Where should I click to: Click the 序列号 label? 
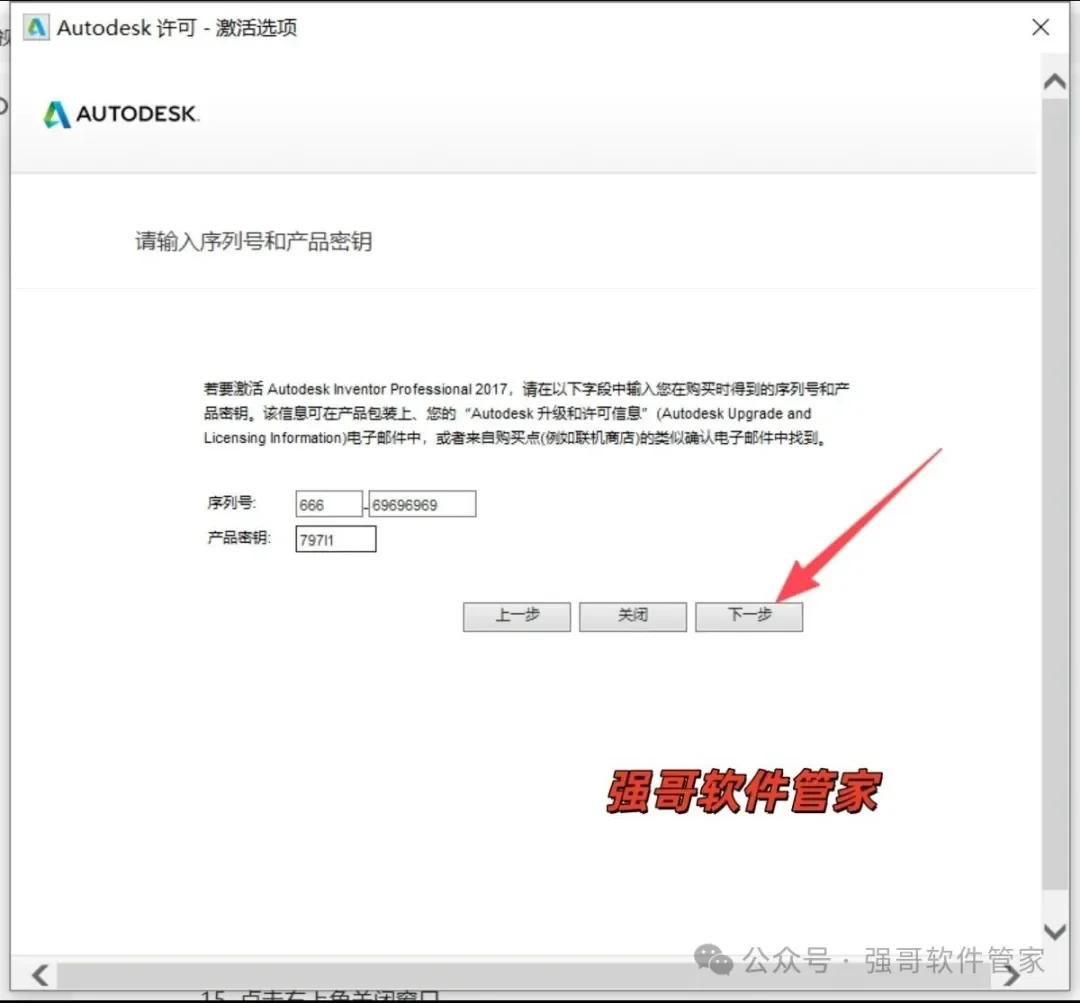coord(231,503)
